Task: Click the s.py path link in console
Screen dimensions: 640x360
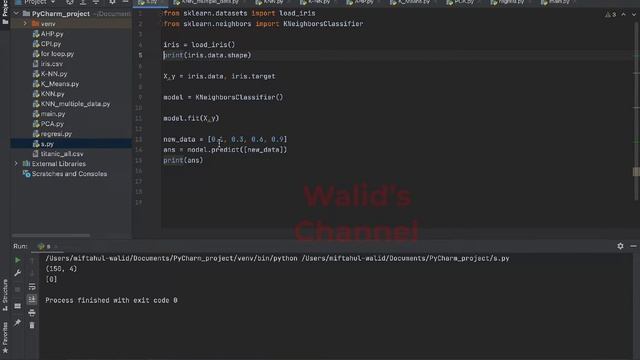Action: 405,258
